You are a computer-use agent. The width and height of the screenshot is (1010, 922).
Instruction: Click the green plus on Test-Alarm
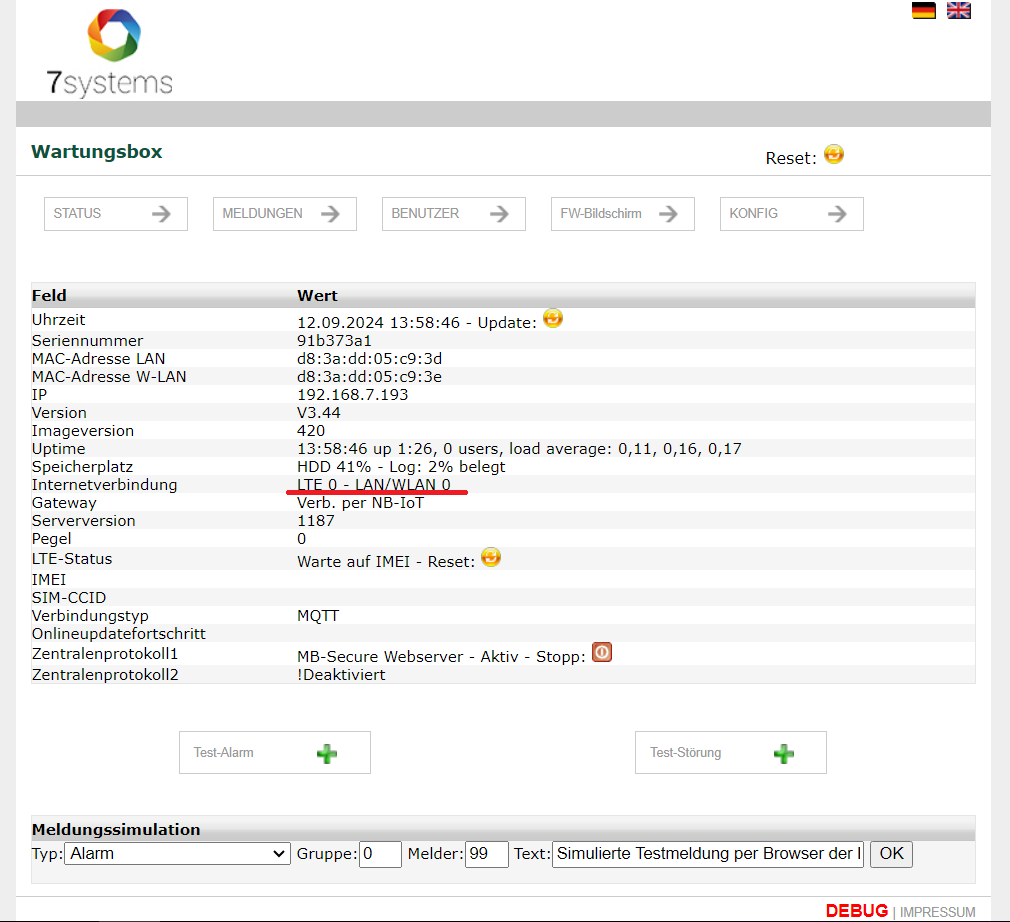click(x=327, y=753)
